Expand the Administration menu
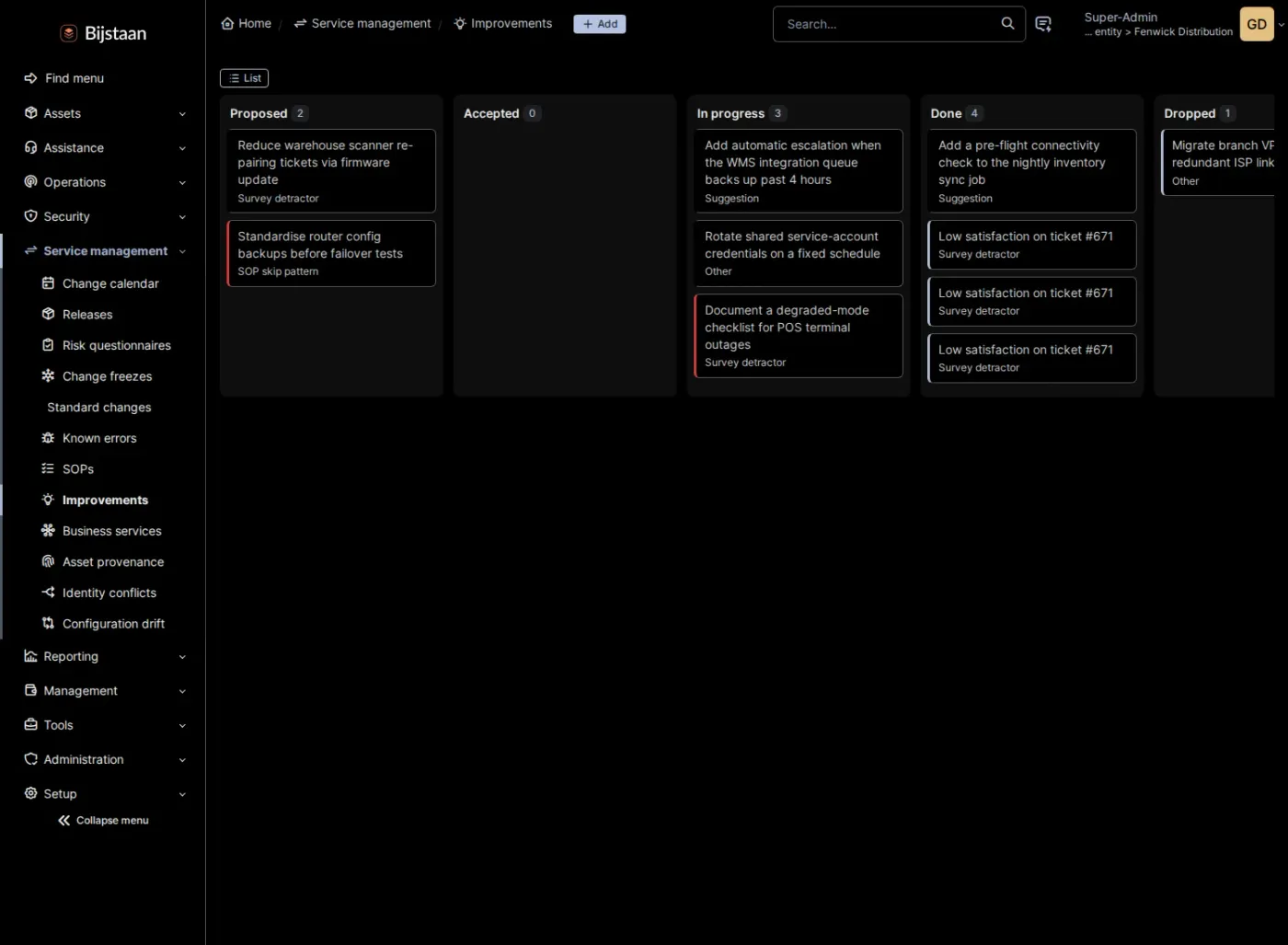The width and height of the screenshot is (1288, 945). click(x=103, y=760)
